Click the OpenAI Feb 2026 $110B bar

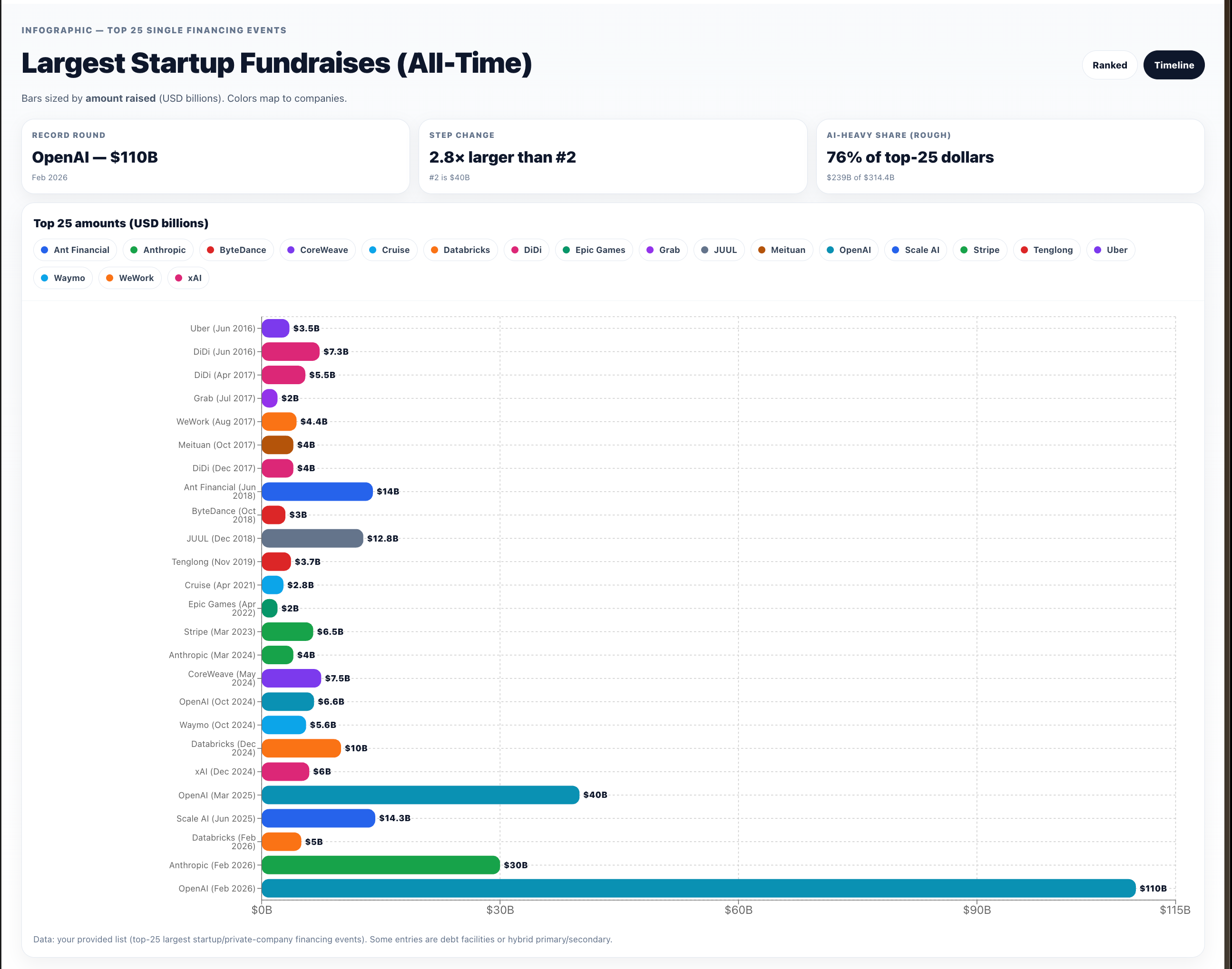pos(698,889)
